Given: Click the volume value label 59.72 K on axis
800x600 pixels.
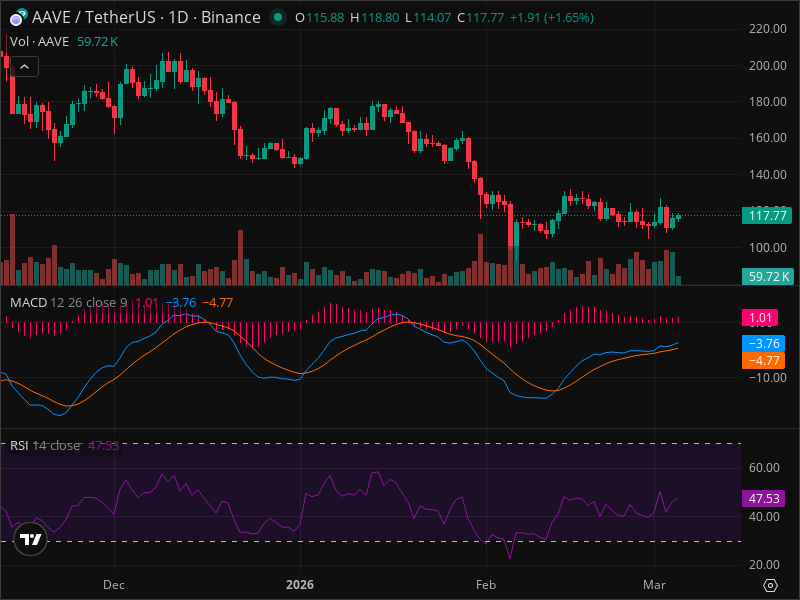Looking at the screenshot, I should click(x=767, y=277).
